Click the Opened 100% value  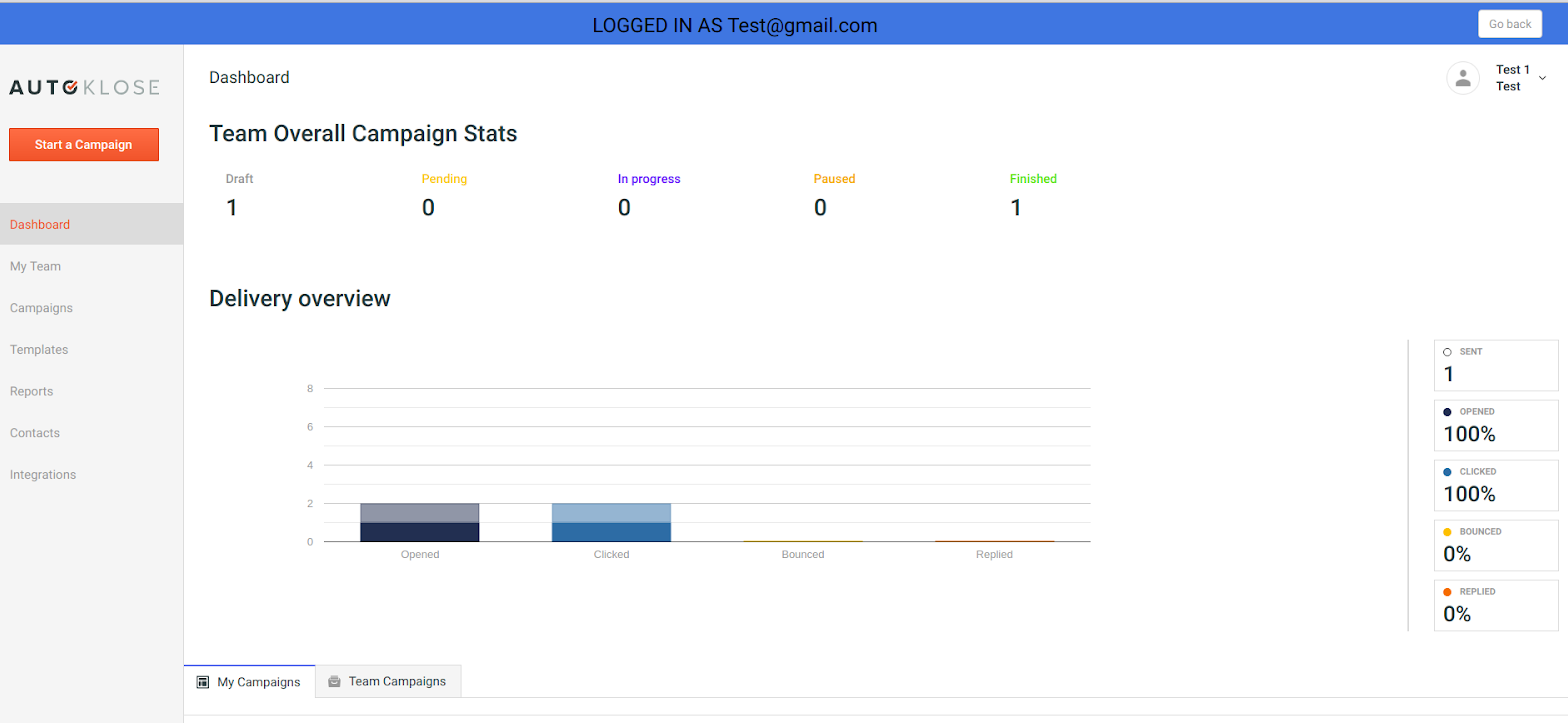tap(1470, 434)
